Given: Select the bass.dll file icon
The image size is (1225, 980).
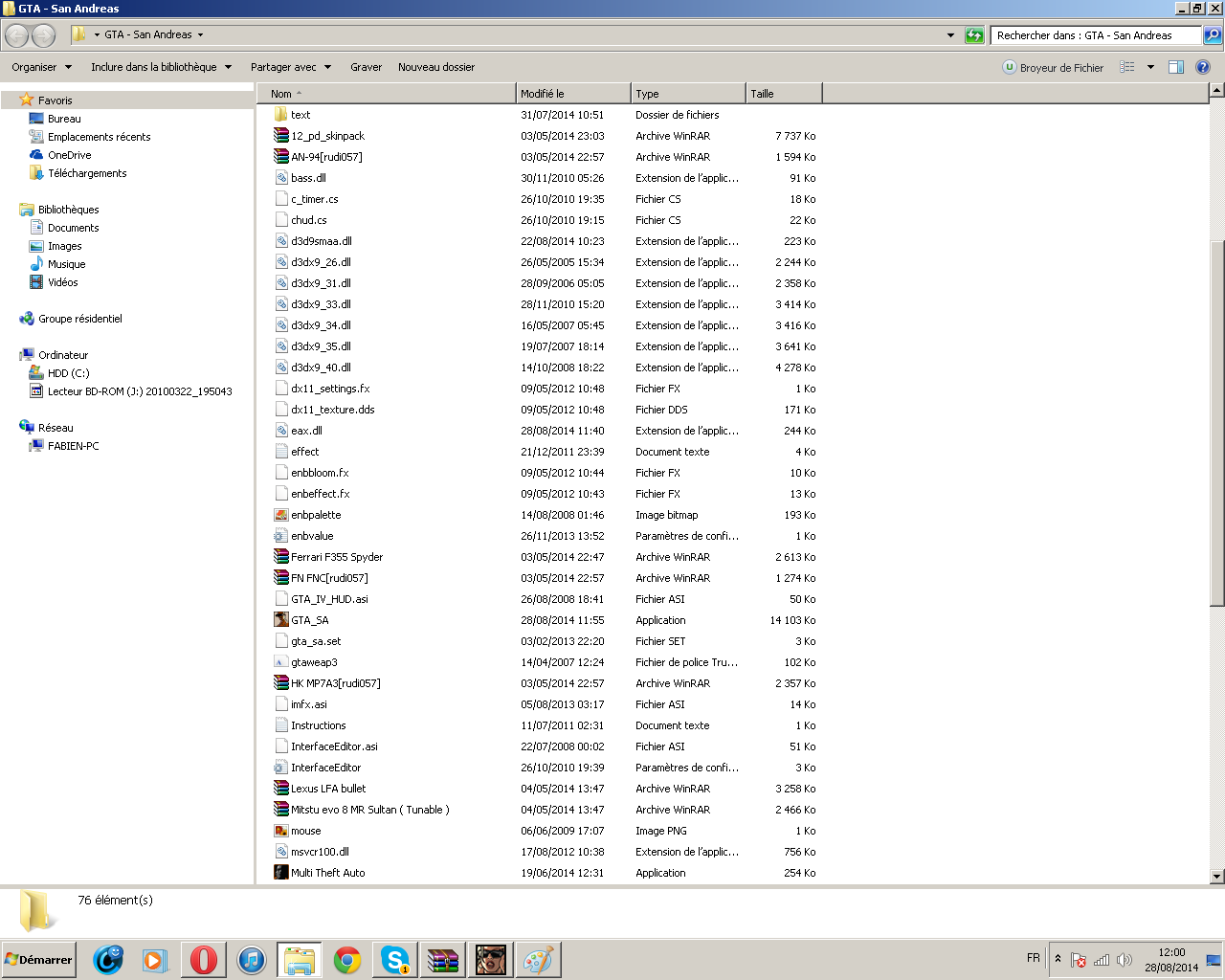Looking at the screenshot, I should [281, 178].
